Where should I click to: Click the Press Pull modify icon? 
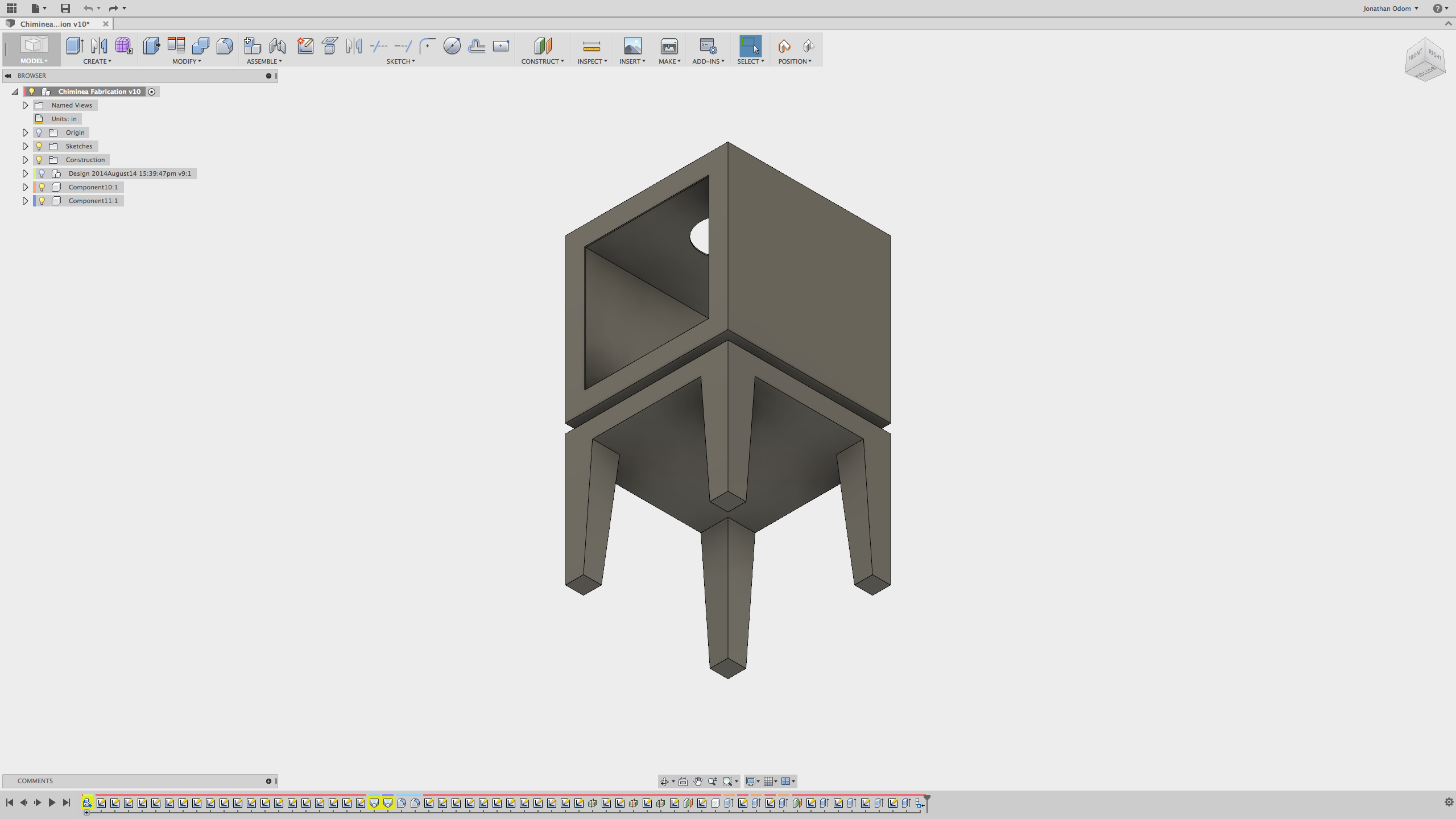[151, 46]
